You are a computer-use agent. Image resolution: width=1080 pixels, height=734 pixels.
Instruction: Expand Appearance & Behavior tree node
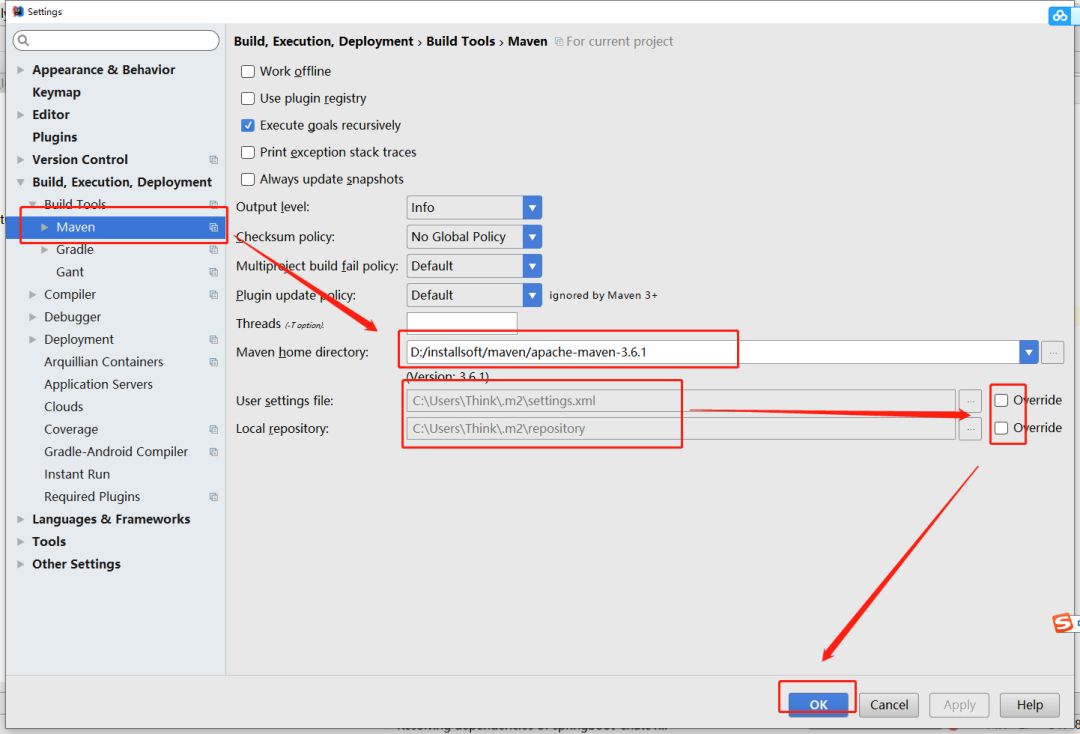click(21, 70)
